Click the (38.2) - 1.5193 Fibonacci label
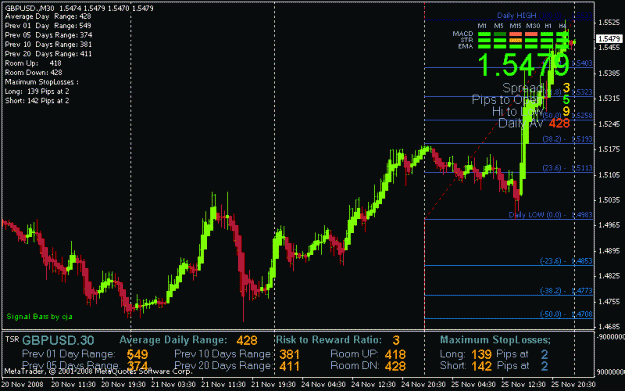The height and width of the screenshot is (391, 625). coord(568,139)
